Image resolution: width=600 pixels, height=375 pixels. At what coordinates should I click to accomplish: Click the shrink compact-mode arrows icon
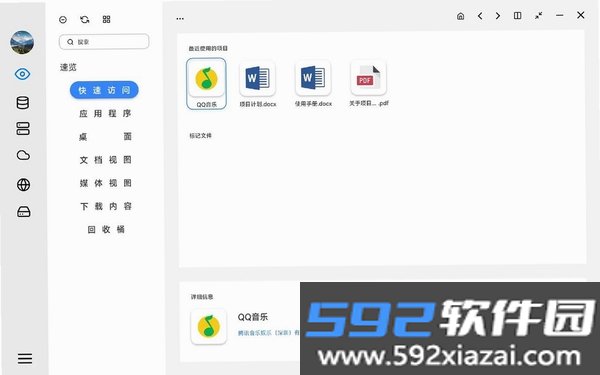pyautogui.click(x=539, y=16)
